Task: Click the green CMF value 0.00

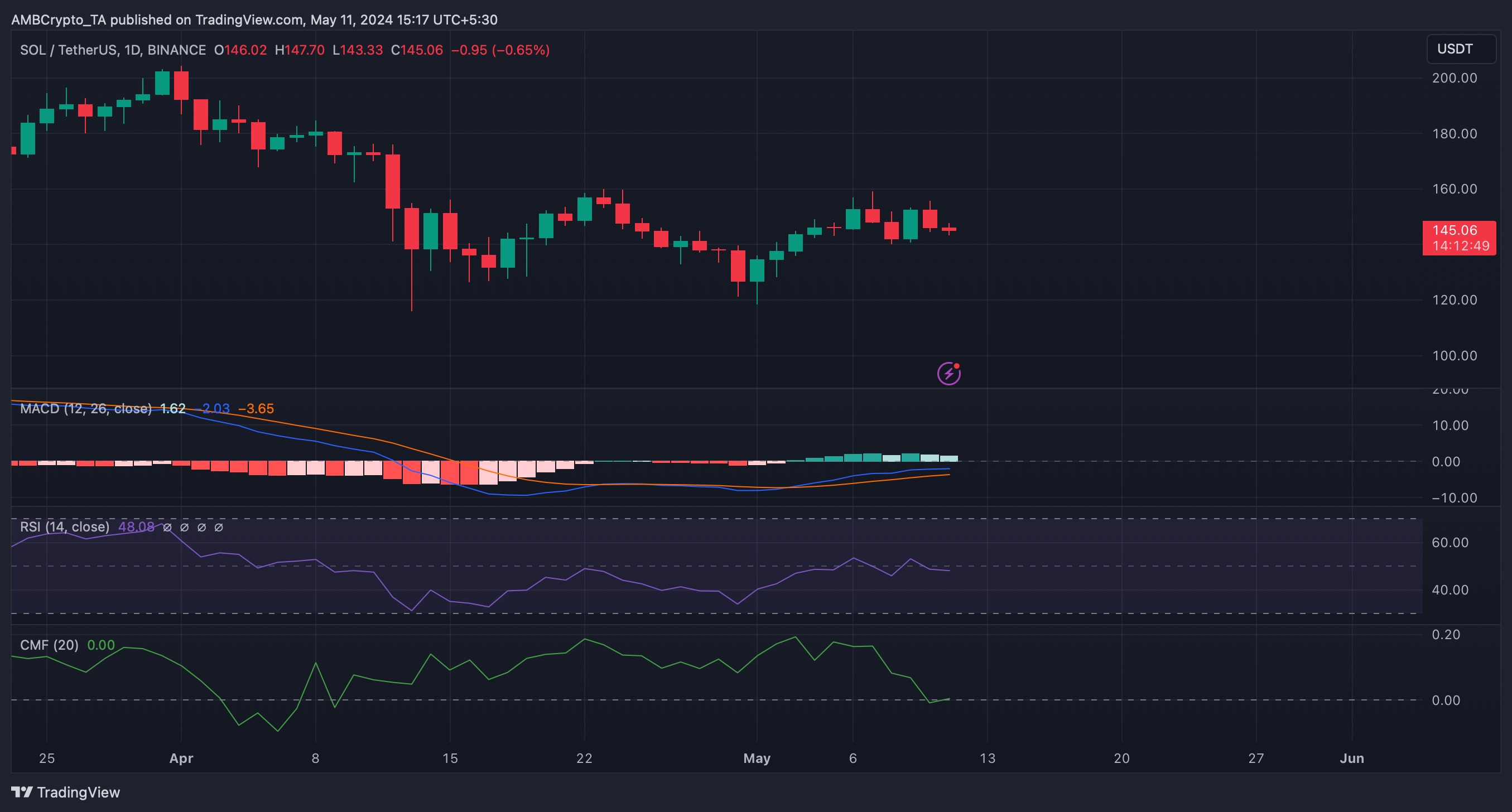Action: [101, 645]
